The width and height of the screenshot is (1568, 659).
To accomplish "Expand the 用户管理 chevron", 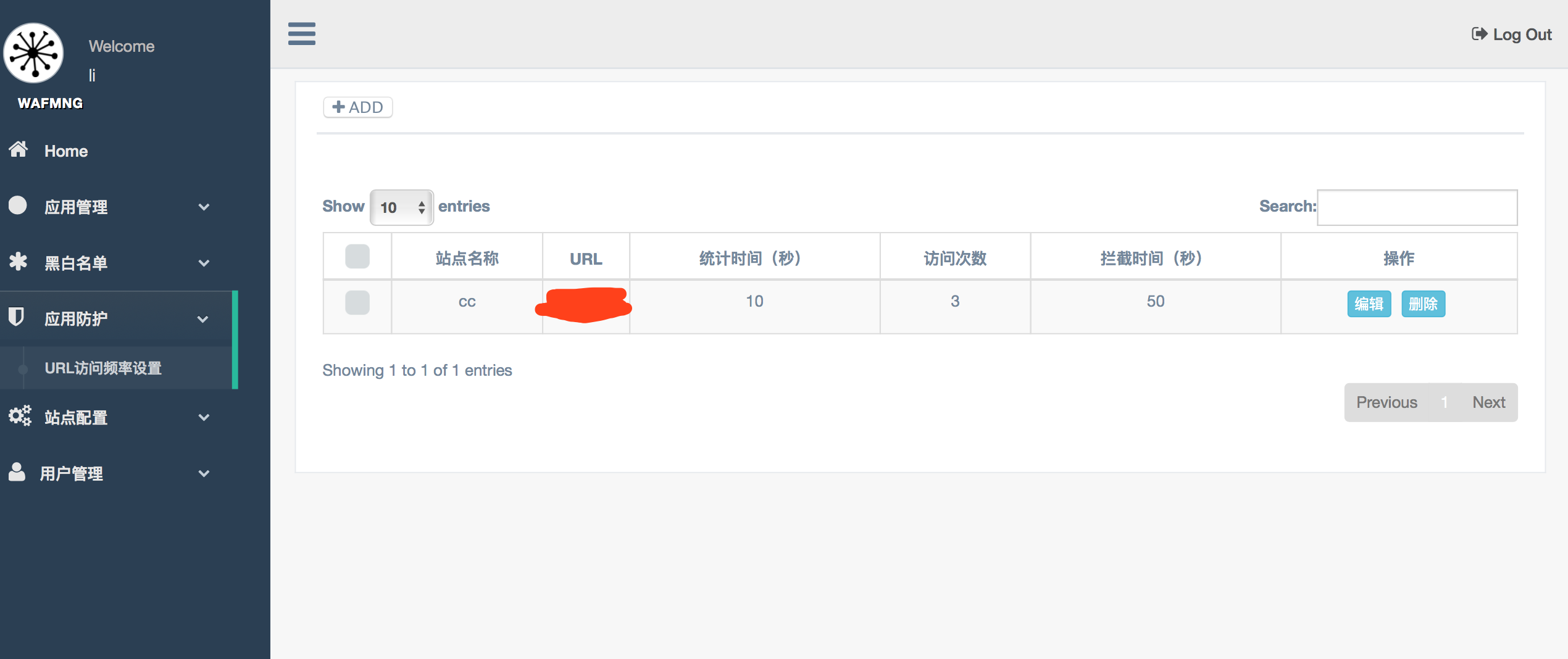I will tap(204, 474).
